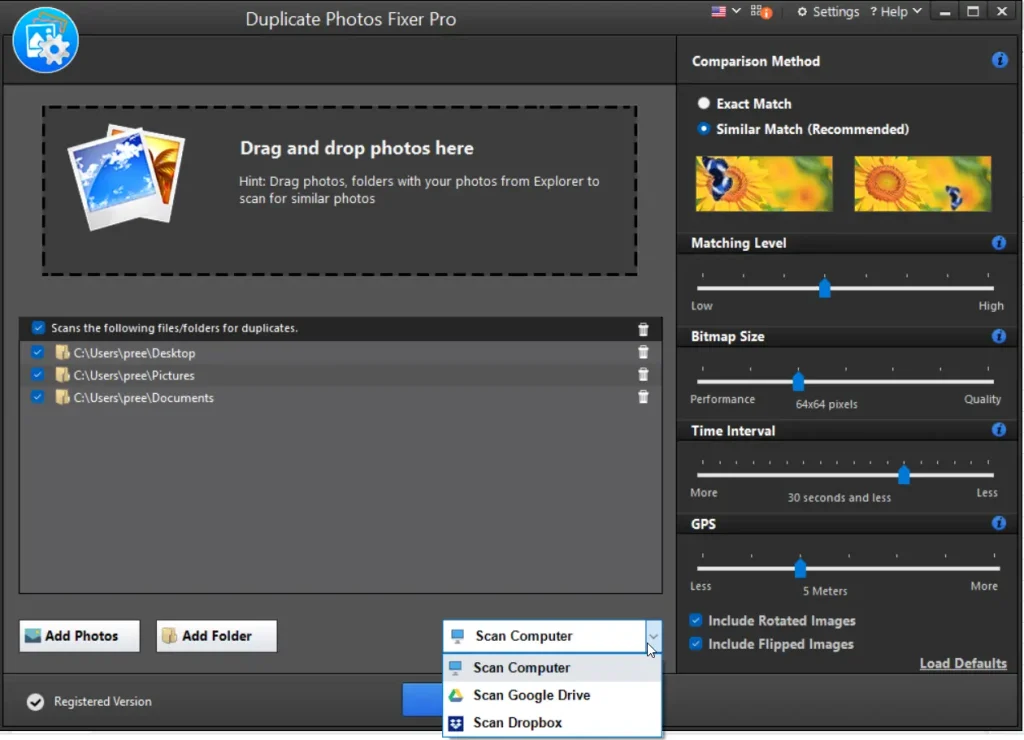This screenshot has width=1024, height=740.
Task: Click the Add Photos button
Action: (78, 635)
